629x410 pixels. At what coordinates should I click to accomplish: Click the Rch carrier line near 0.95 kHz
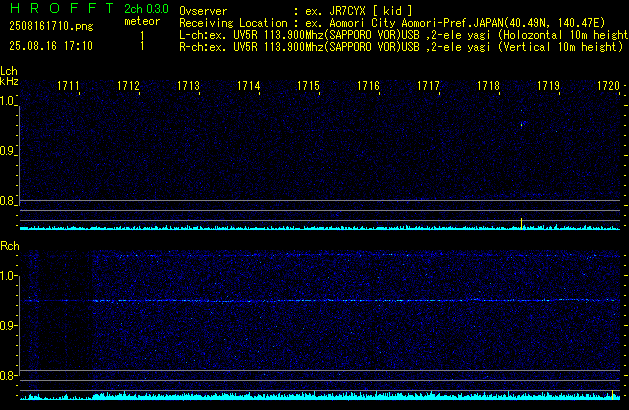point(320,300)
